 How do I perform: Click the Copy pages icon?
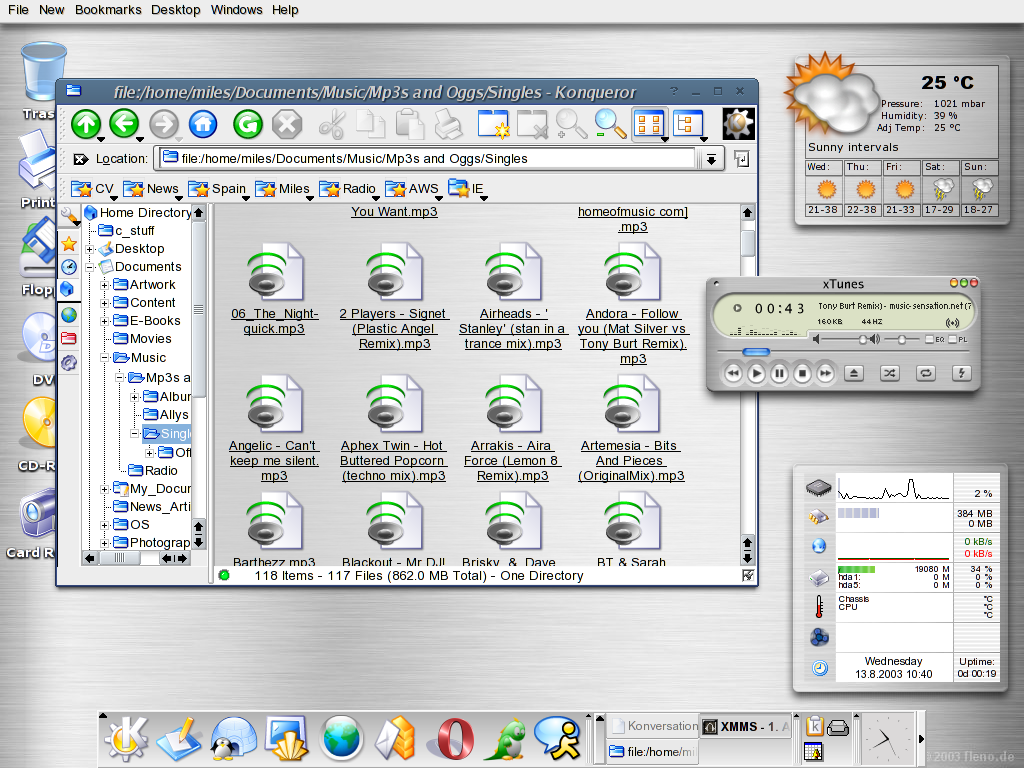tap(370, 123)
